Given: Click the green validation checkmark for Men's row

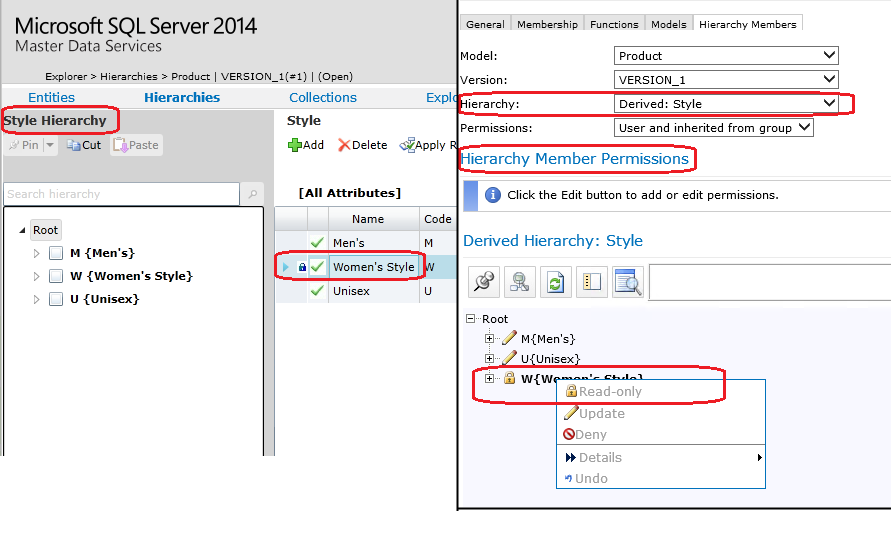Looking at the screenshot, I should [x=317, y=243].
